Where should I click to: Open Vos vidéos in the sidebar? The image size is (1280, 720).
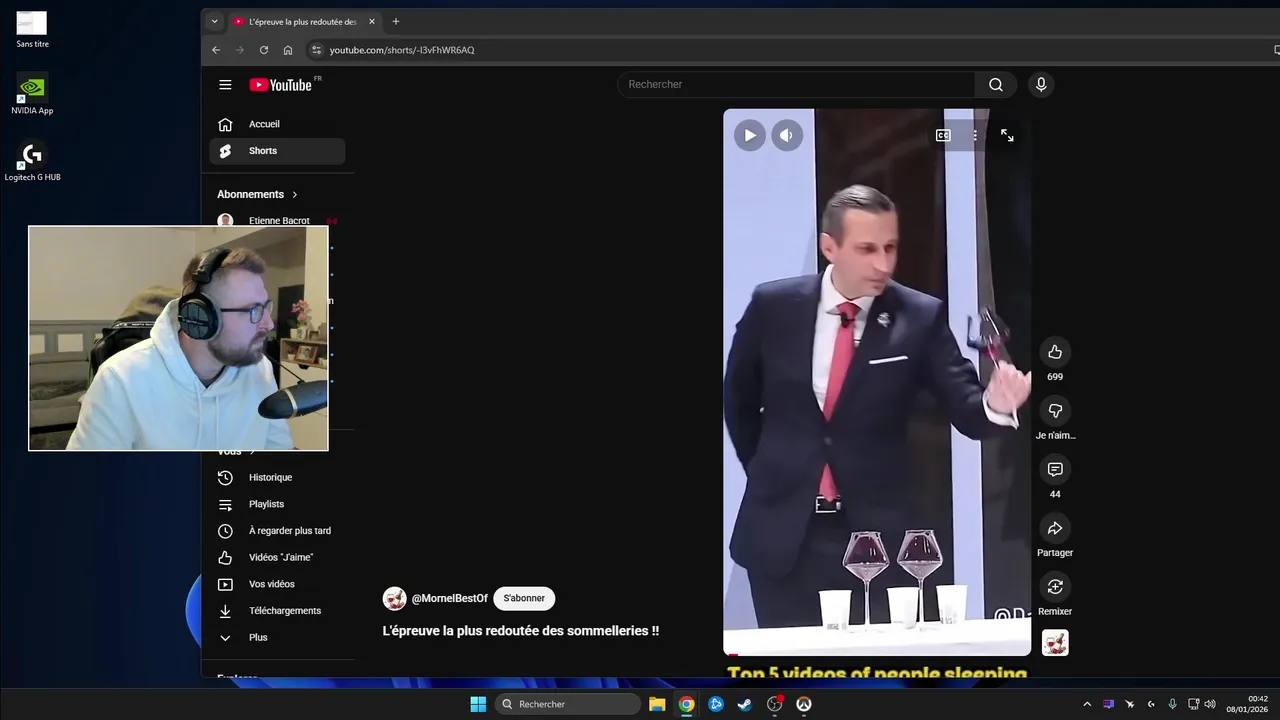277,584
